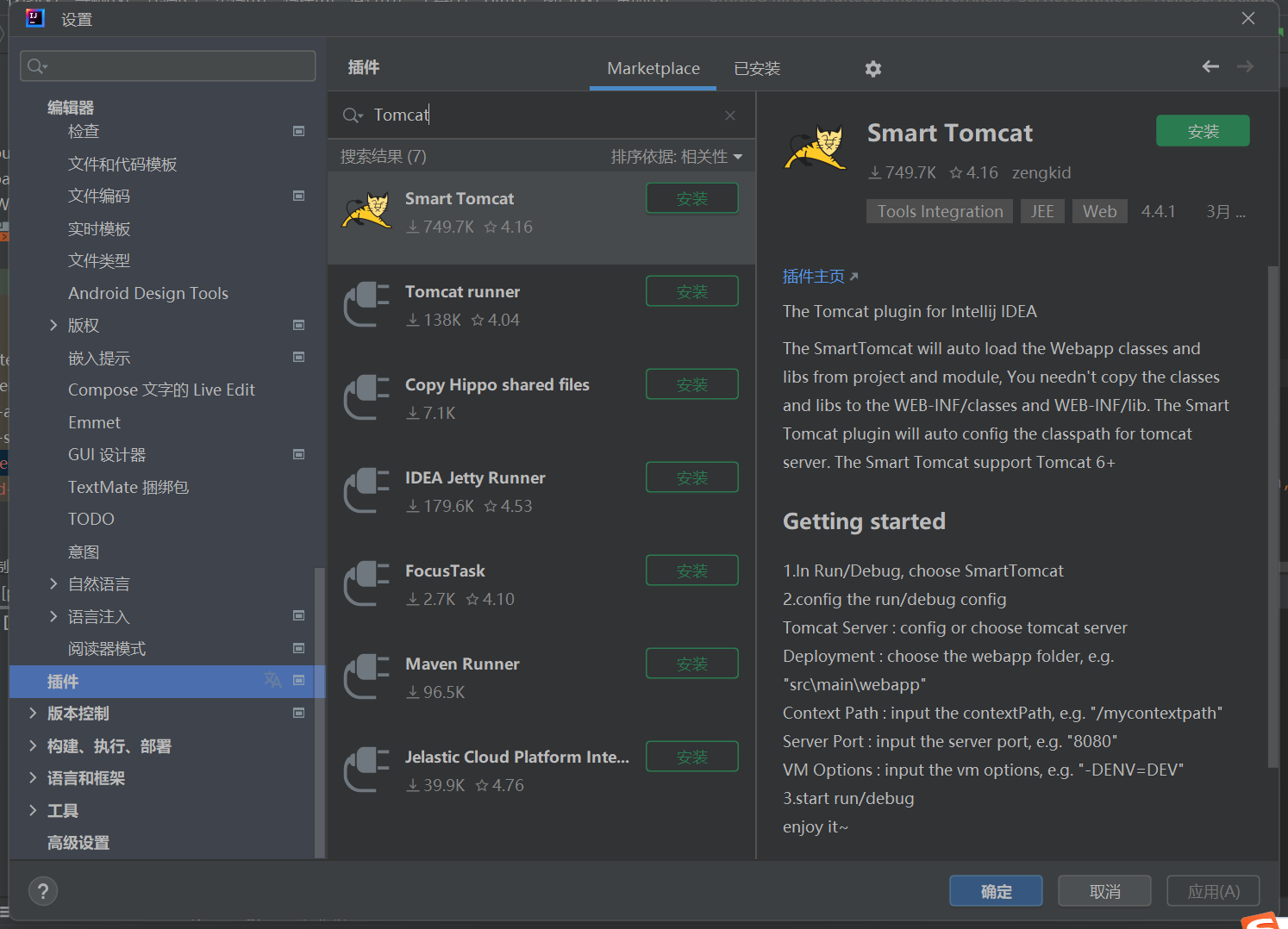Click the IDEA Jetty Runner plug icon
The height and width of the screenshot is (929, 1288).
click(x=367, y=491)
